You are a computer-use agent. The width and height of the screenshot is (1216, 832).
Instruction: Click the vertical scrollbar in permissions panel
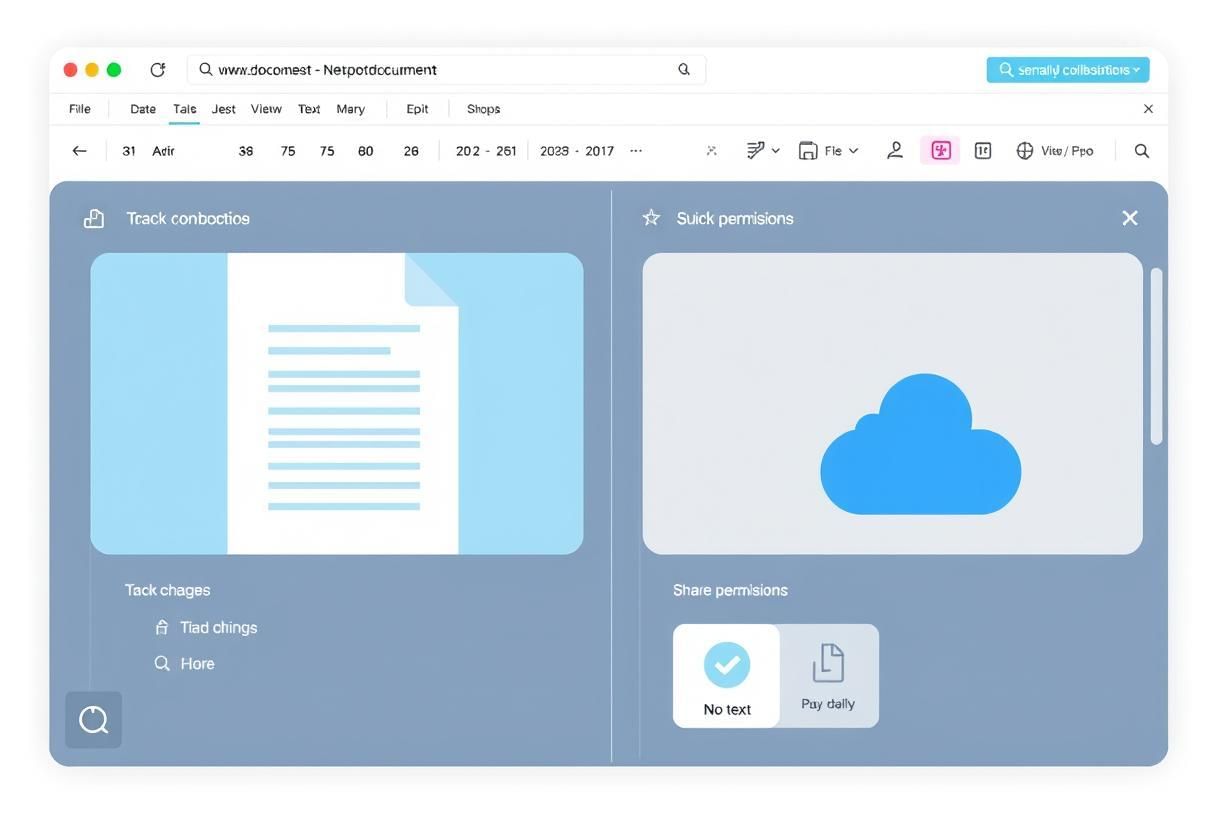point(1156,356)
